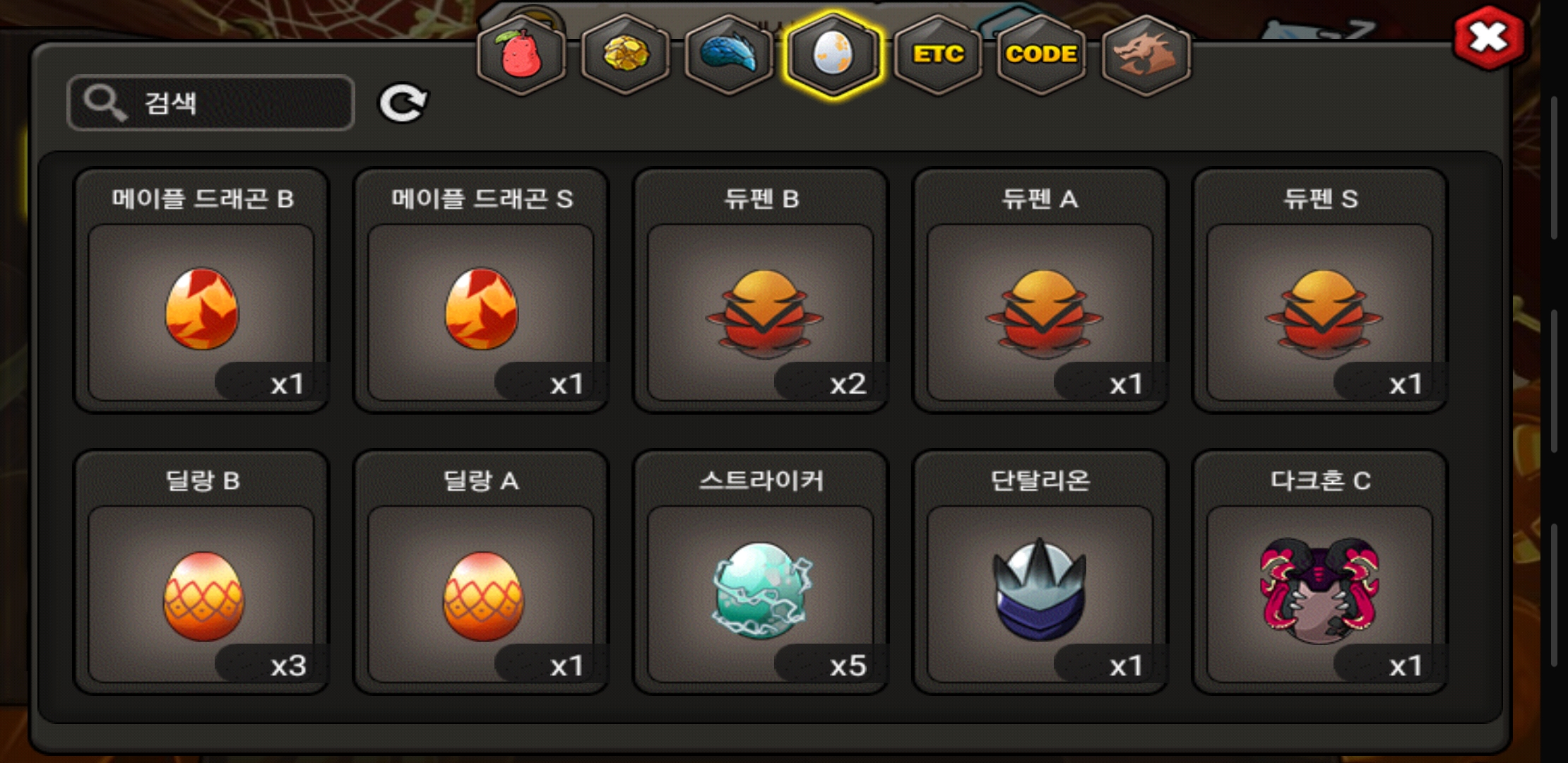
Task: Choose the 듀펜 B egg item
Action: coord(761,290)
